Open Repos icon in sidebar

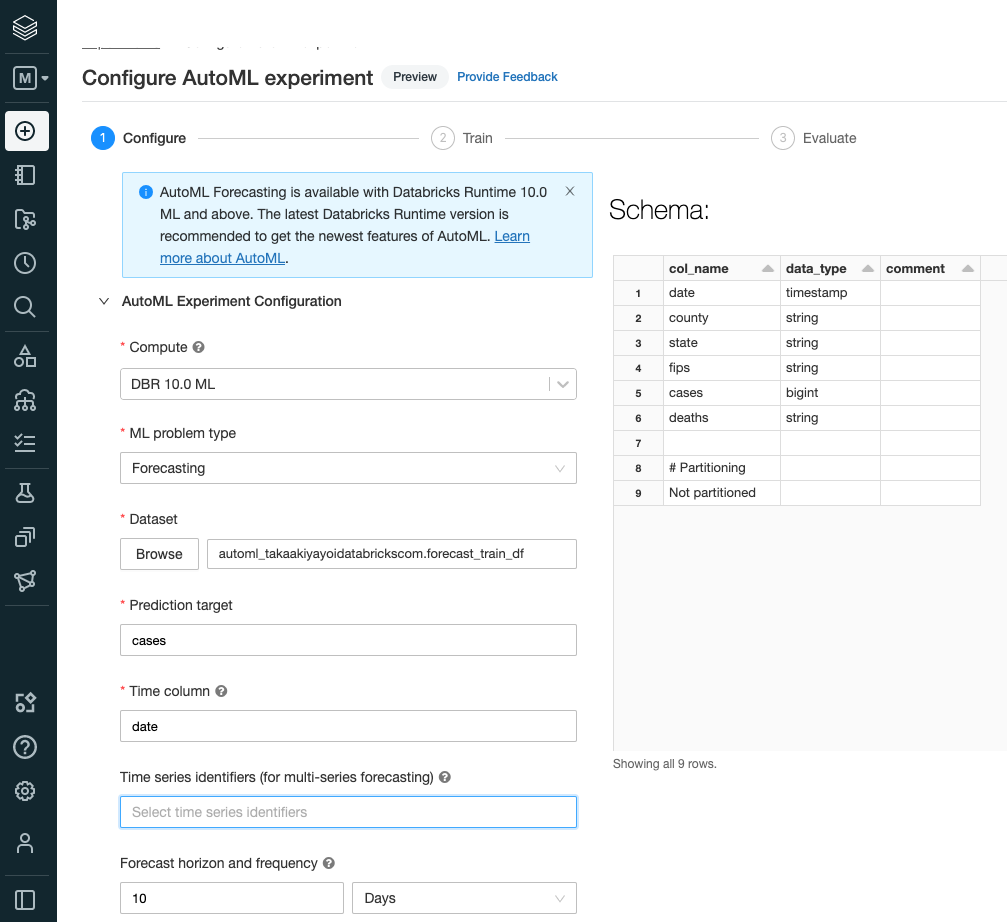pyautogui.click(x=25, y=219)
